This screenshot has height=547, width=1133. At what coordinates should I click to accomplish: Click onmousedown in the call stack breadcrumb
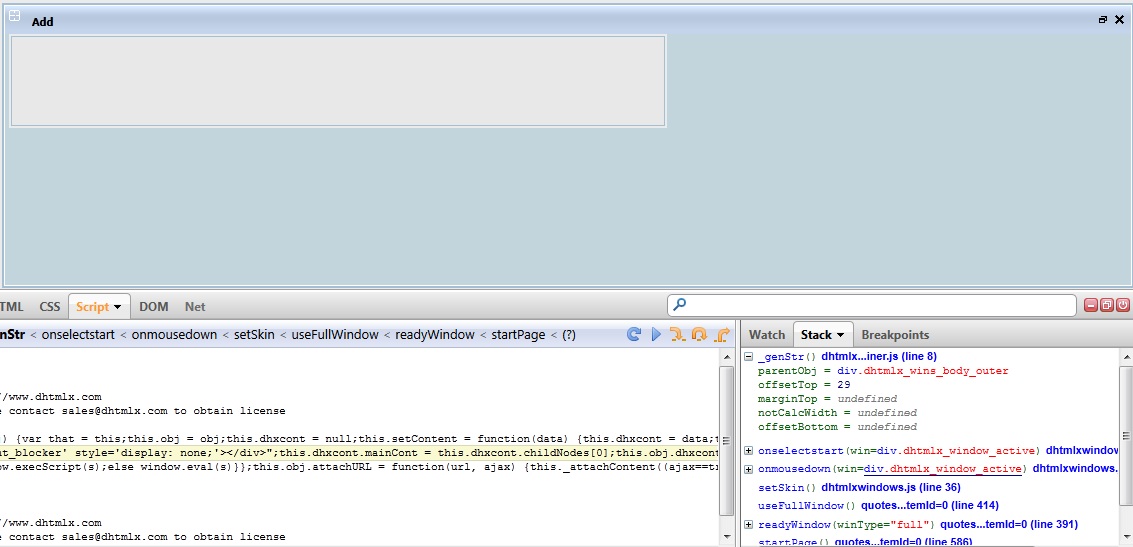[x=175, y=335]
